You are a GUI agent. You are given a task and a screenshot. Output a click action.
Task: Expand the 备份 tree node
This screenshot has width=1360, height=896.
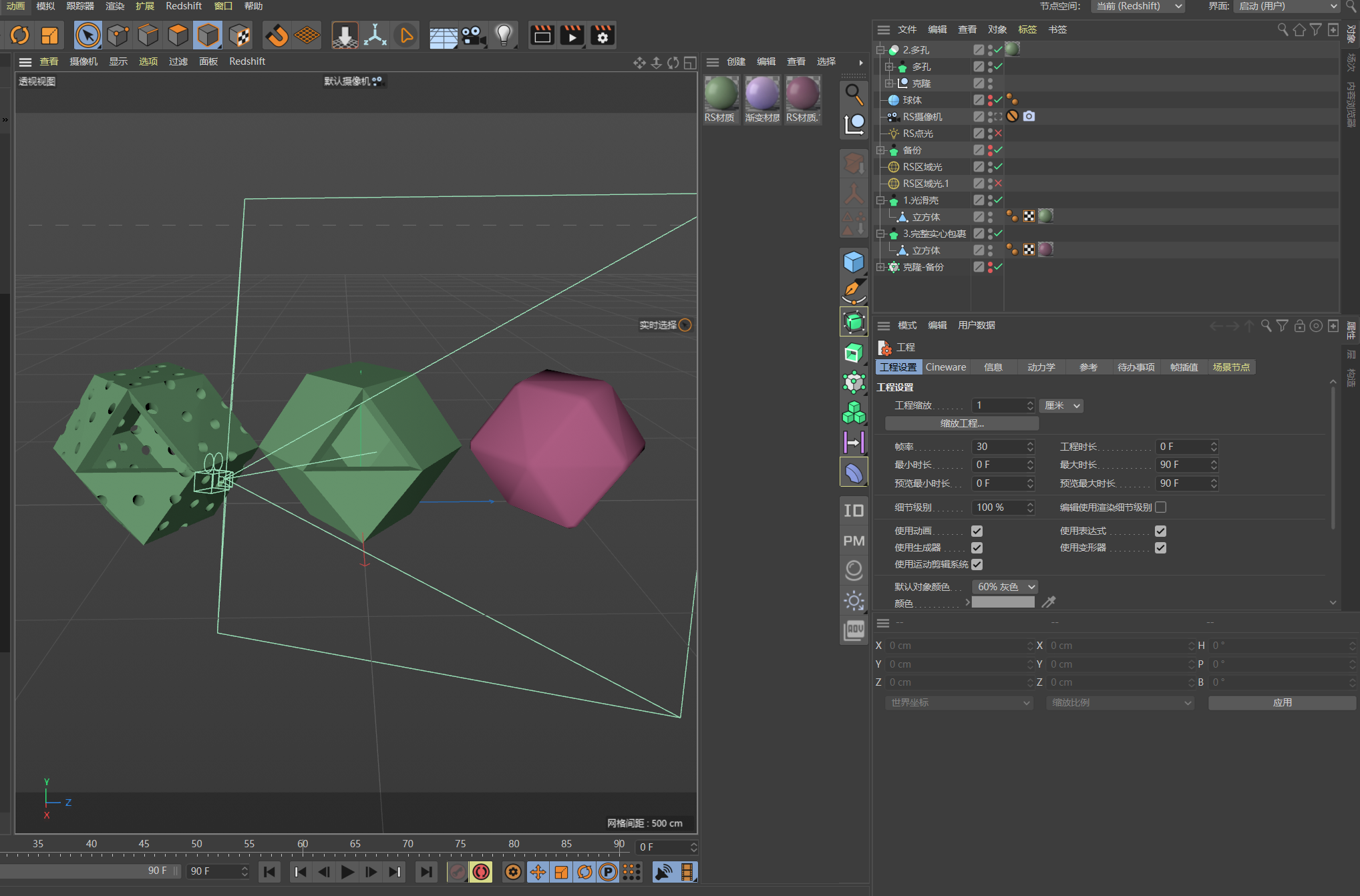[880, 150]
